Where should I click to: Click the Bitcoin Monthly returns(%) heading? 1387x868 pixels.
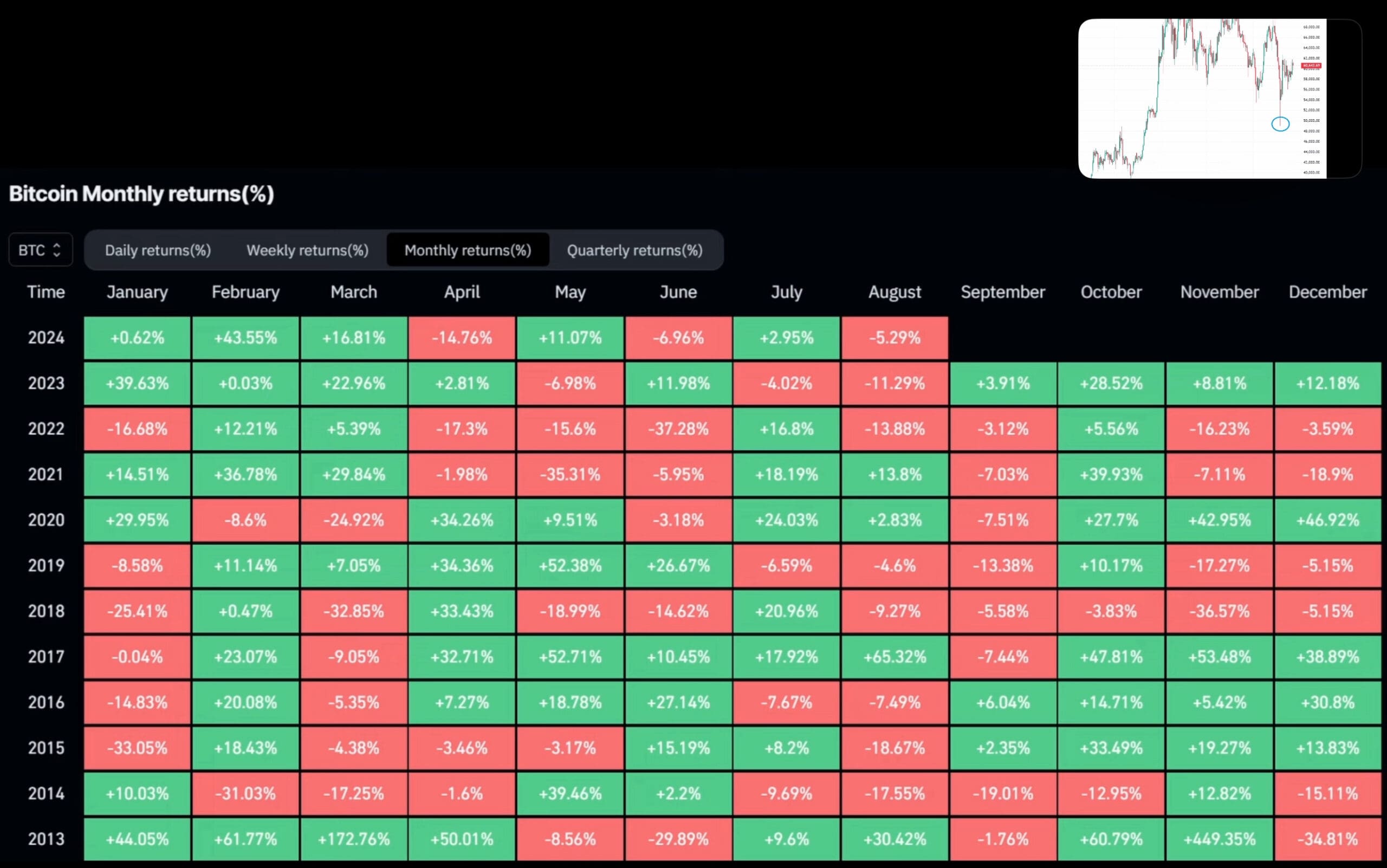click(141, 194)
